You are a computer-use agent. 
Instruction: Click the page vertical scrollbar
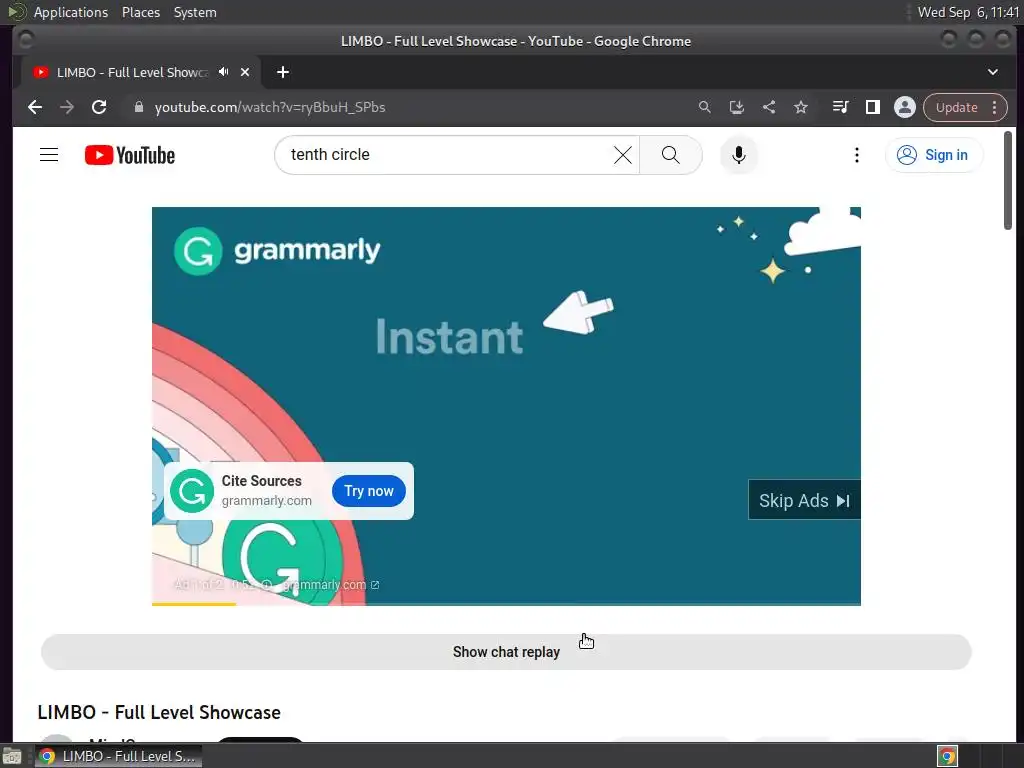point(1008,180)
